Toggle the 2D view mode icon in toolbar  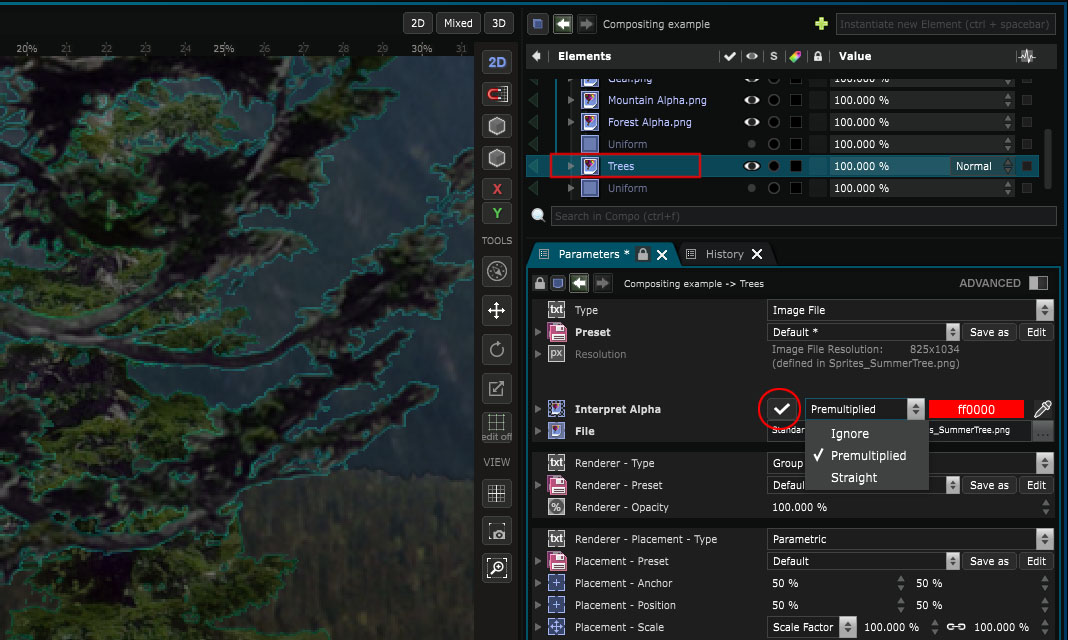click(497, 62)
